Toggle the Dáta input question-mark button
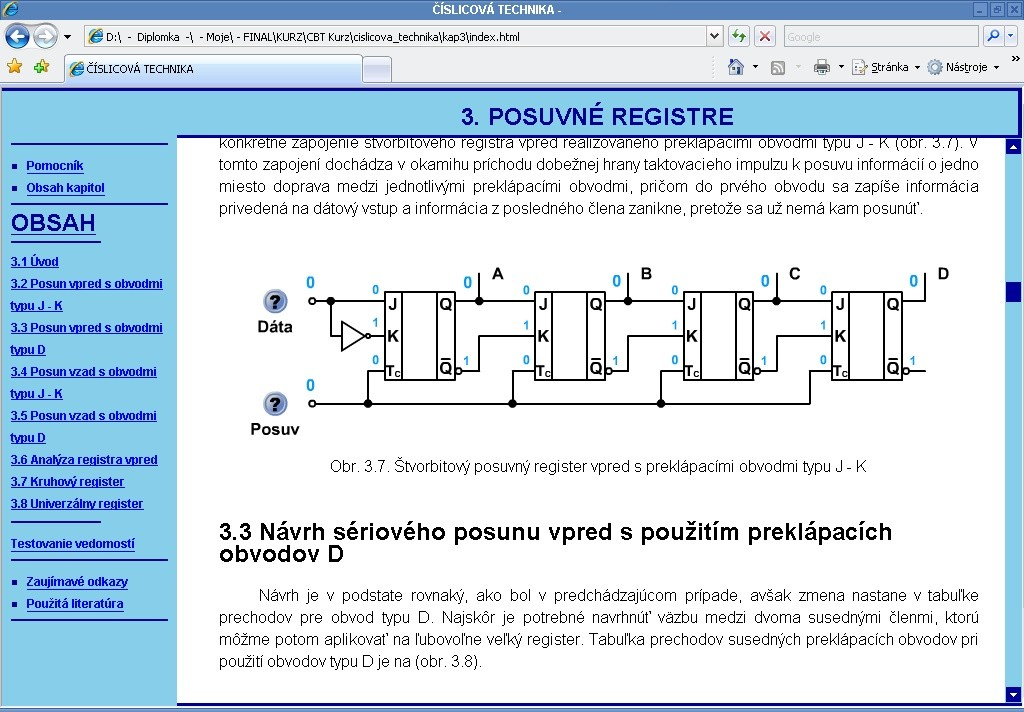The height and width of the screenshot is (712, 1024). (x=275, y=302)
